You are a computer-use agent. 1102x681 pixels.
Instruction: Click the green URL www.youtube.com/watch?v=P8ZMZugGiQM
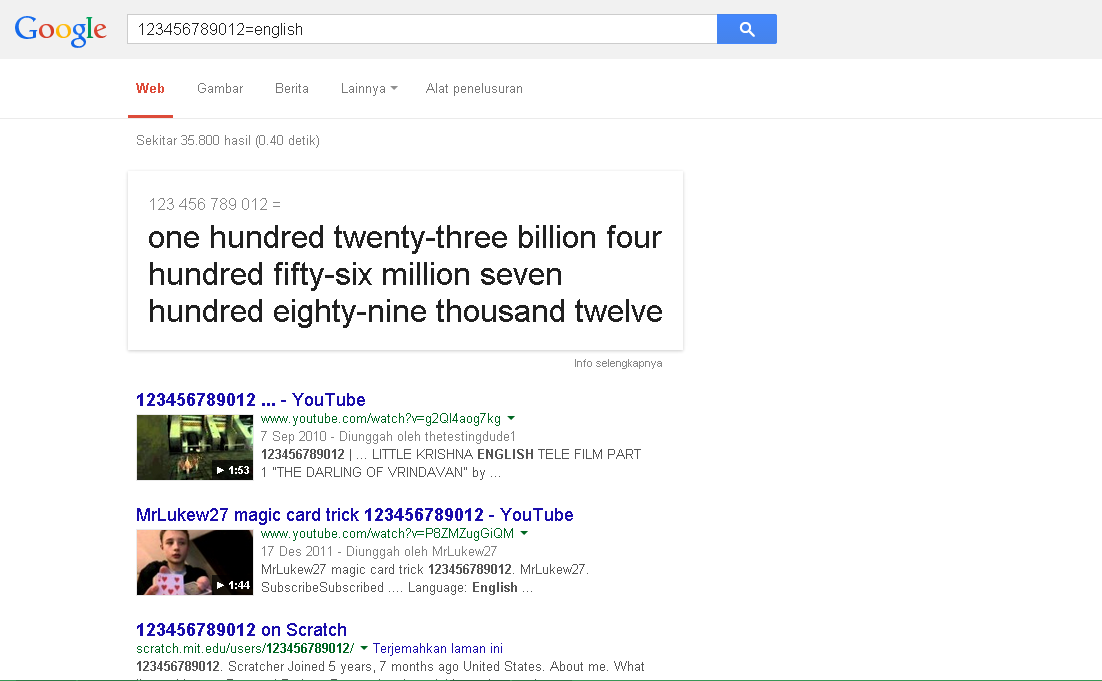pyautogui.click(x=387, y=533)
